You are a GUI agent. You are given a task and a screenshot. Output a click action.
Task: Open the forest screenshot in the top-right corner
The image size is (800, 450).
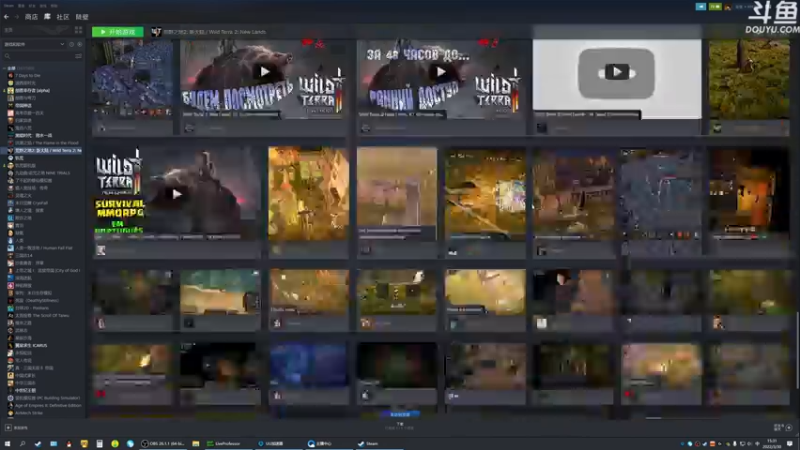tap(749, 79)
